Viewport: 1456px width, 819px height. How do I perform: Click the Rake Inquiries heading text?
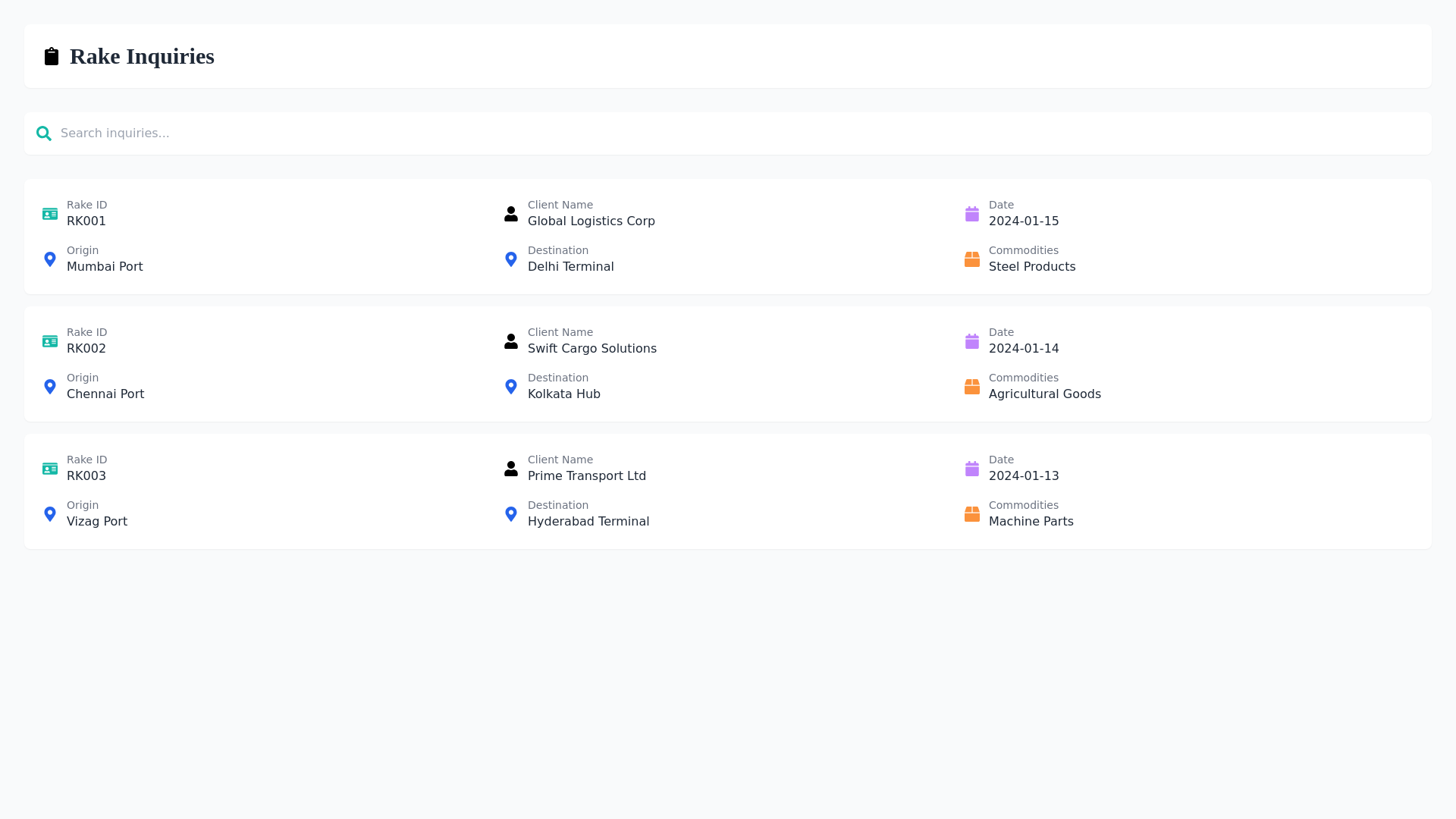coord(142,56)
